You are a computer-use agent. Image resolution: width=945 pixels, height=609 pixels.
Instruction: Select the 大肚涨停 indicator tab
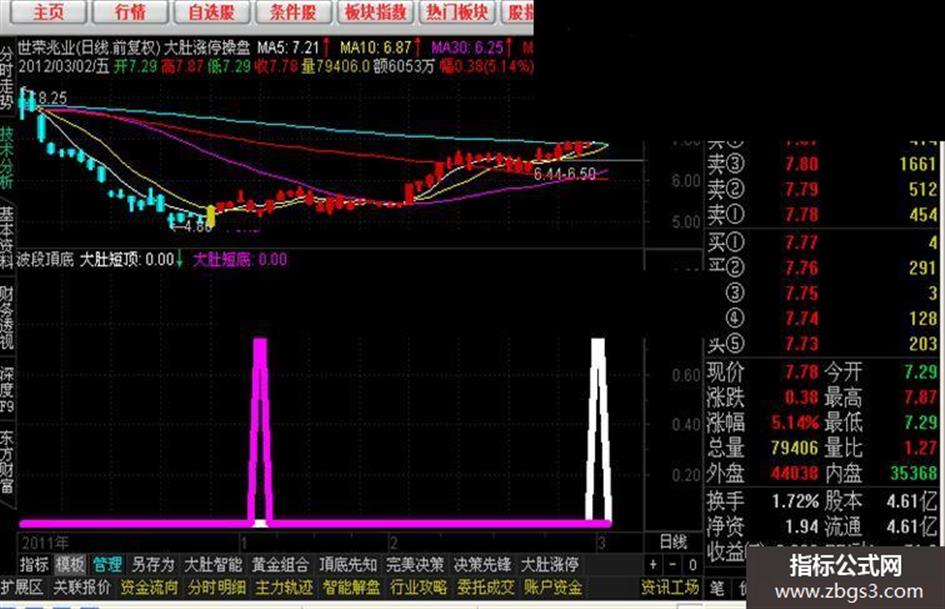tap(550, 565)
